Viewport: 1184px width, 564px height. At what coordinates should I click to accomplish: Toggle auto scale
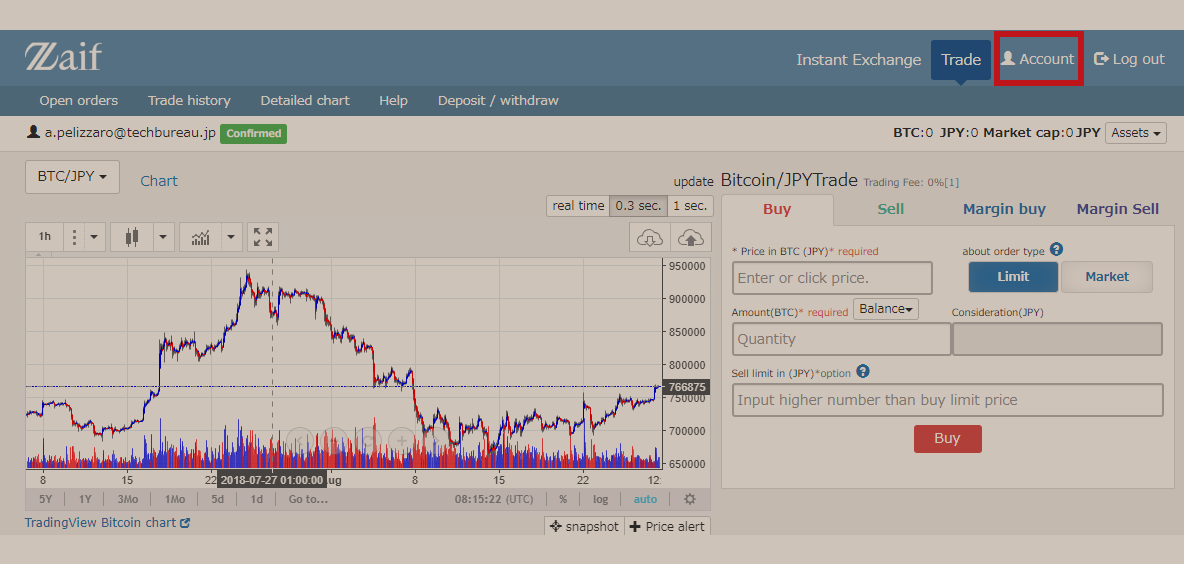tap(645, 499)
